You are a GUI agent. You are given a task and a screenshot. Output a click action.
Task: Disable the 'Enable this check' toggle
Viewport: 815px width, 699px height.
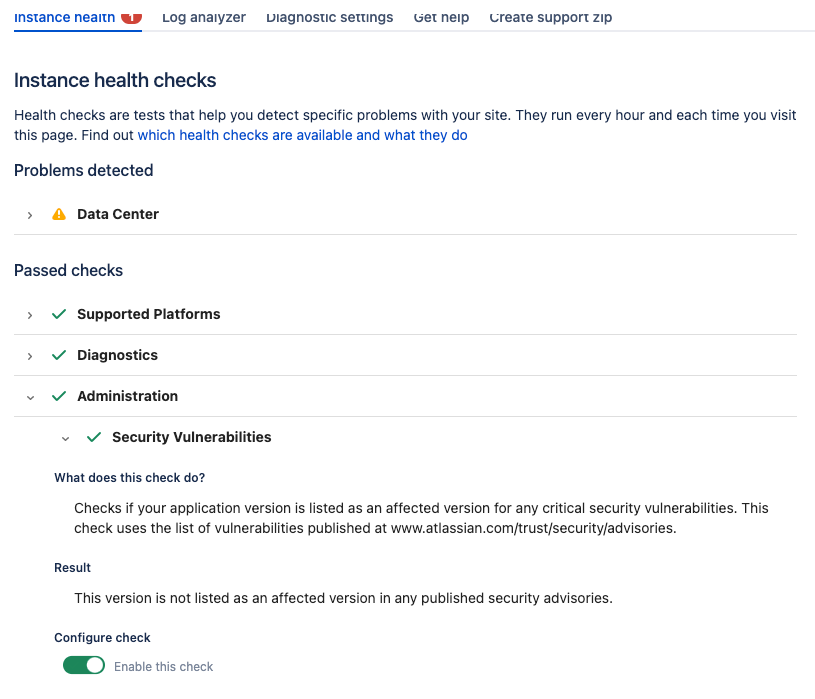[x=84, y=665]
